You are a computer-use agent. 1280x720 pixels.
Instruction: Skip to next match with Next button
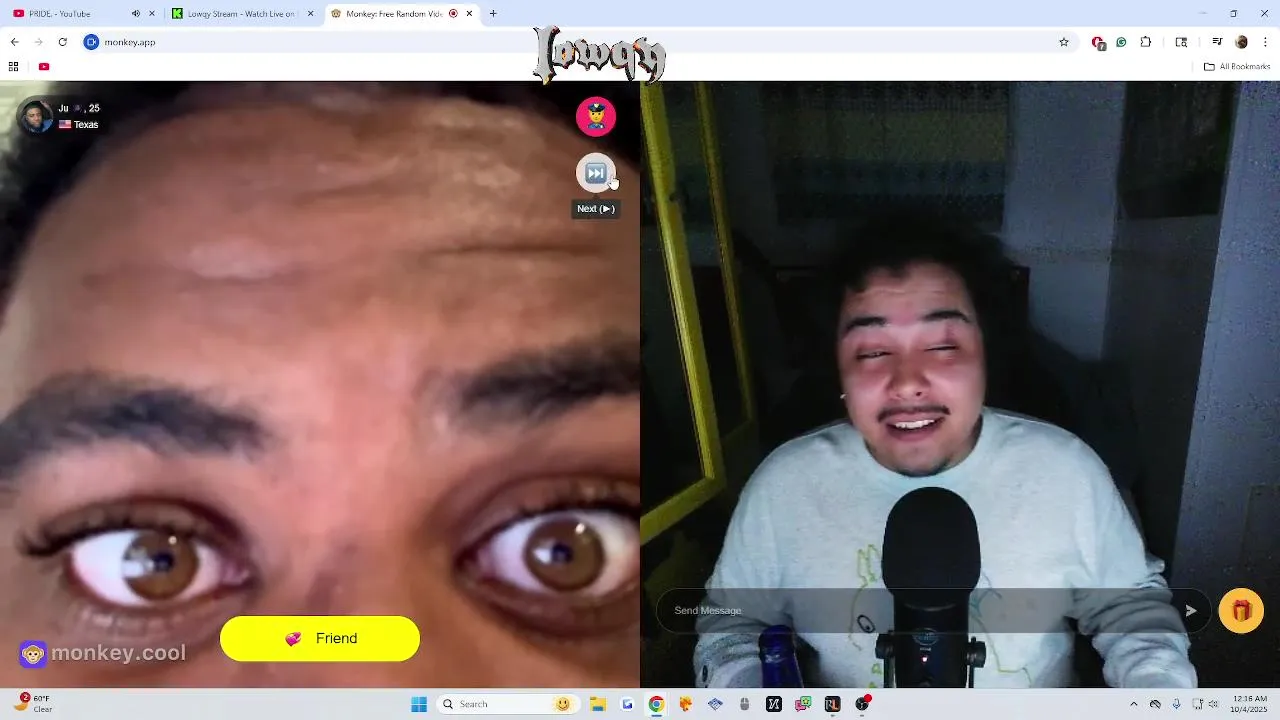pos(596,173)
